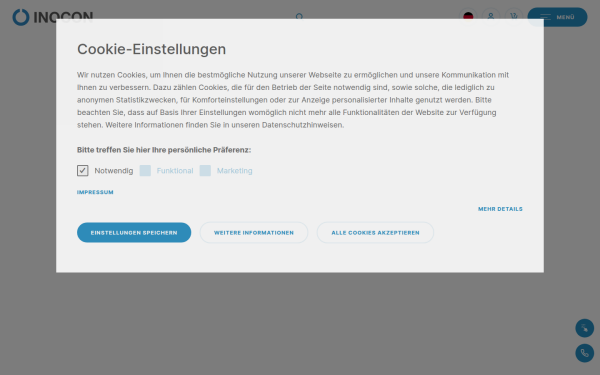Click the 'Bitte treffen Sie hier Ihre persönliche Präferenz' text

[x=164, y=150]
